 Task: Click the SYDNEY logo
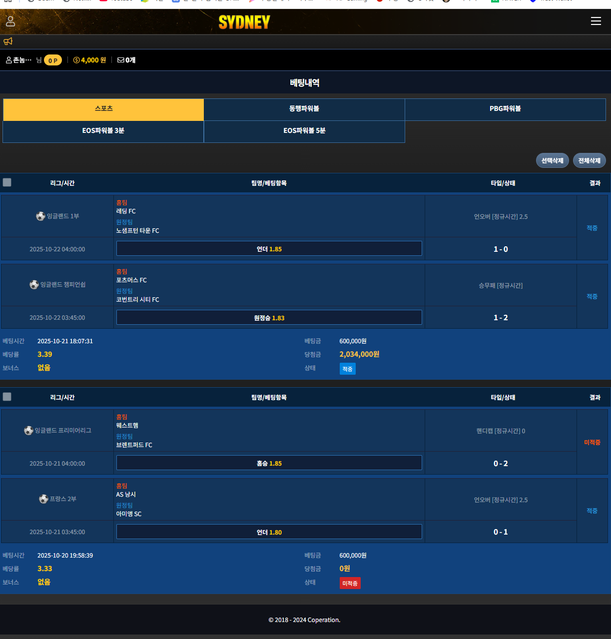coord(244,22)
